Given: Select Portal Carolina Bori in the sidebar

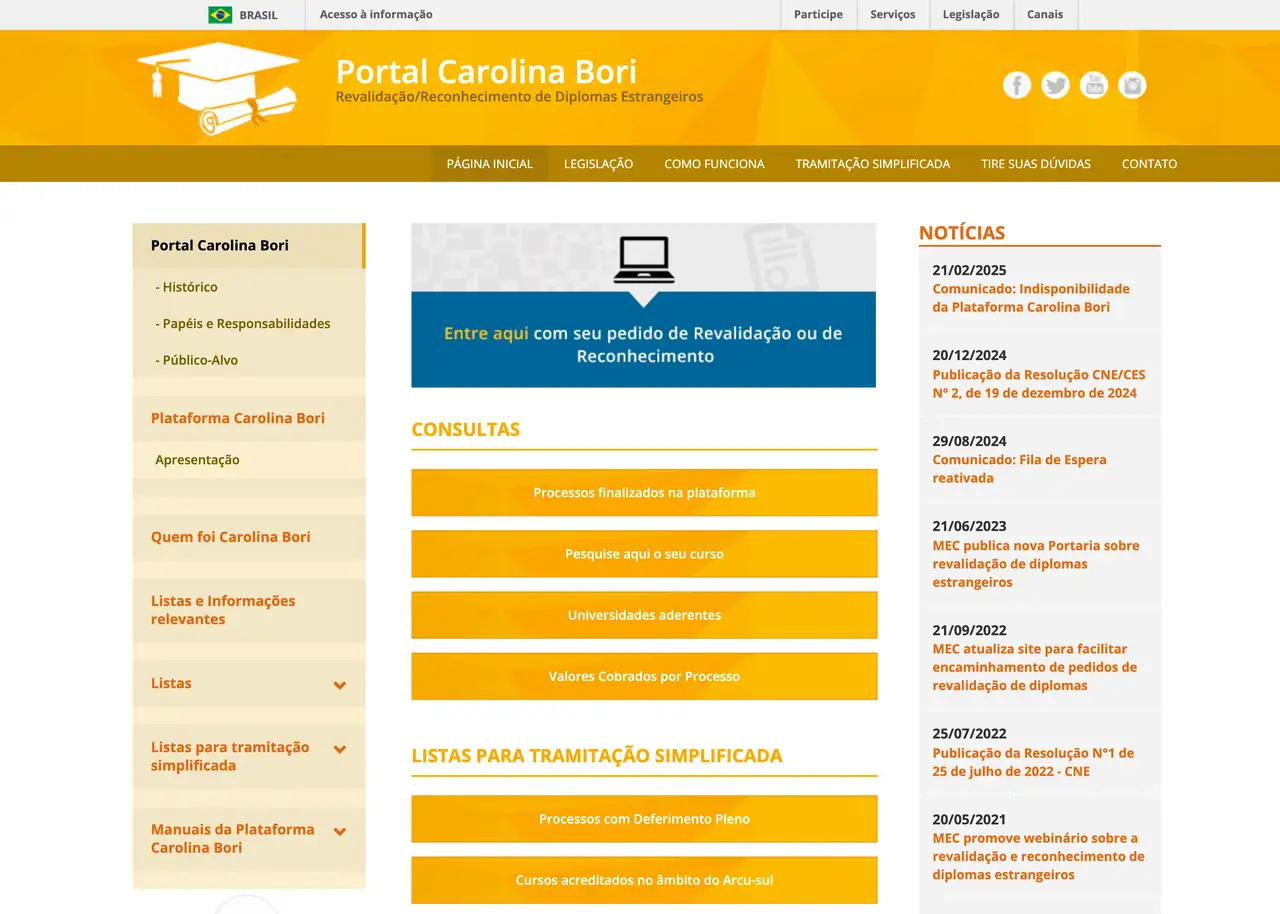Looking at the screenshot, I should point(249,245).
